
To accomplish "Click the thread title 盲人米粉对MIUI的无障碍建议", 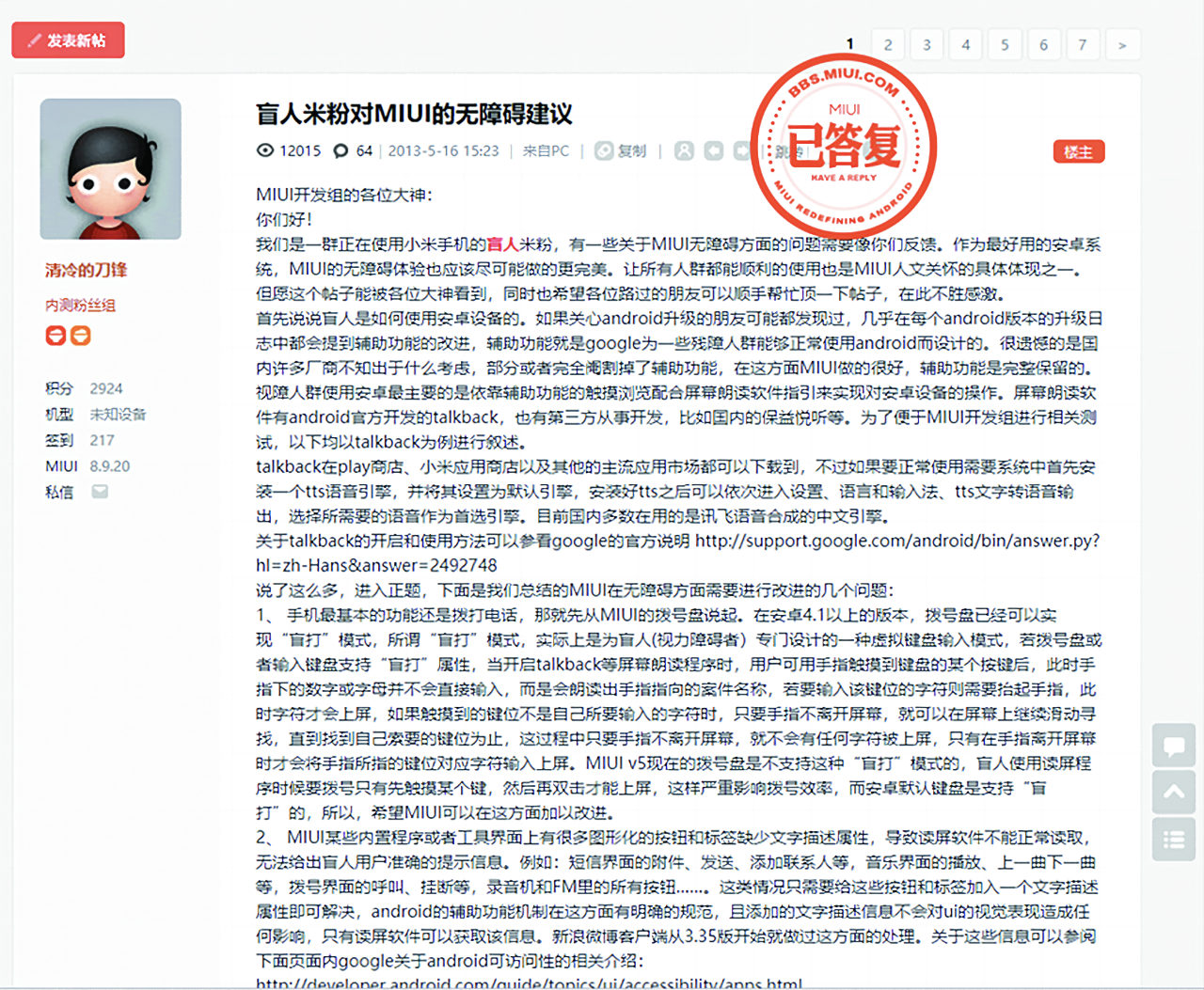I will coord(414,115).
